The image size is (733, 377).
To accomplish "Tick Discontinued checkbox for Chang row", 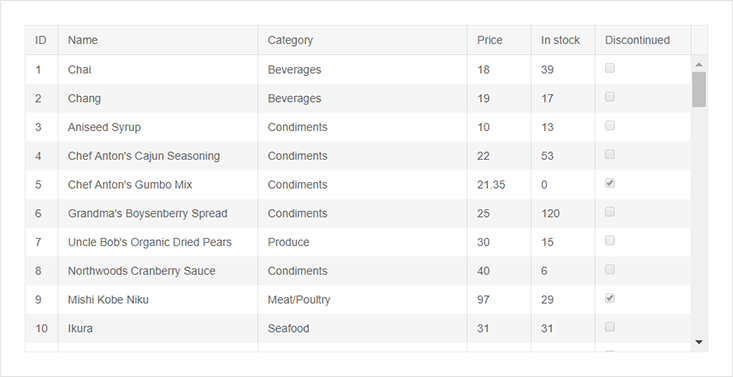I will (x=610, y=97).
